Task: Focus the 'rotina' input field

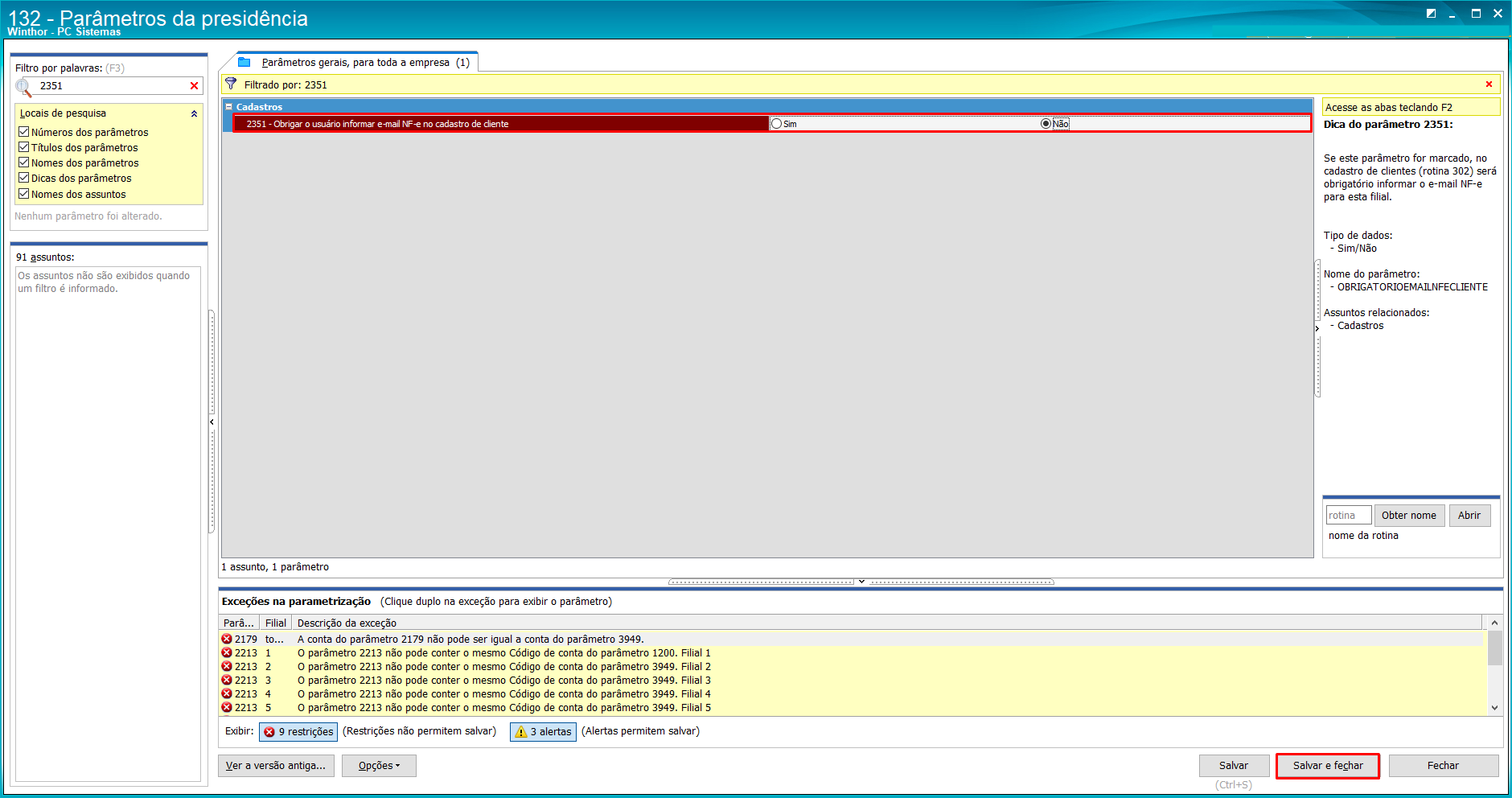Action: [x=1349, y=516]
